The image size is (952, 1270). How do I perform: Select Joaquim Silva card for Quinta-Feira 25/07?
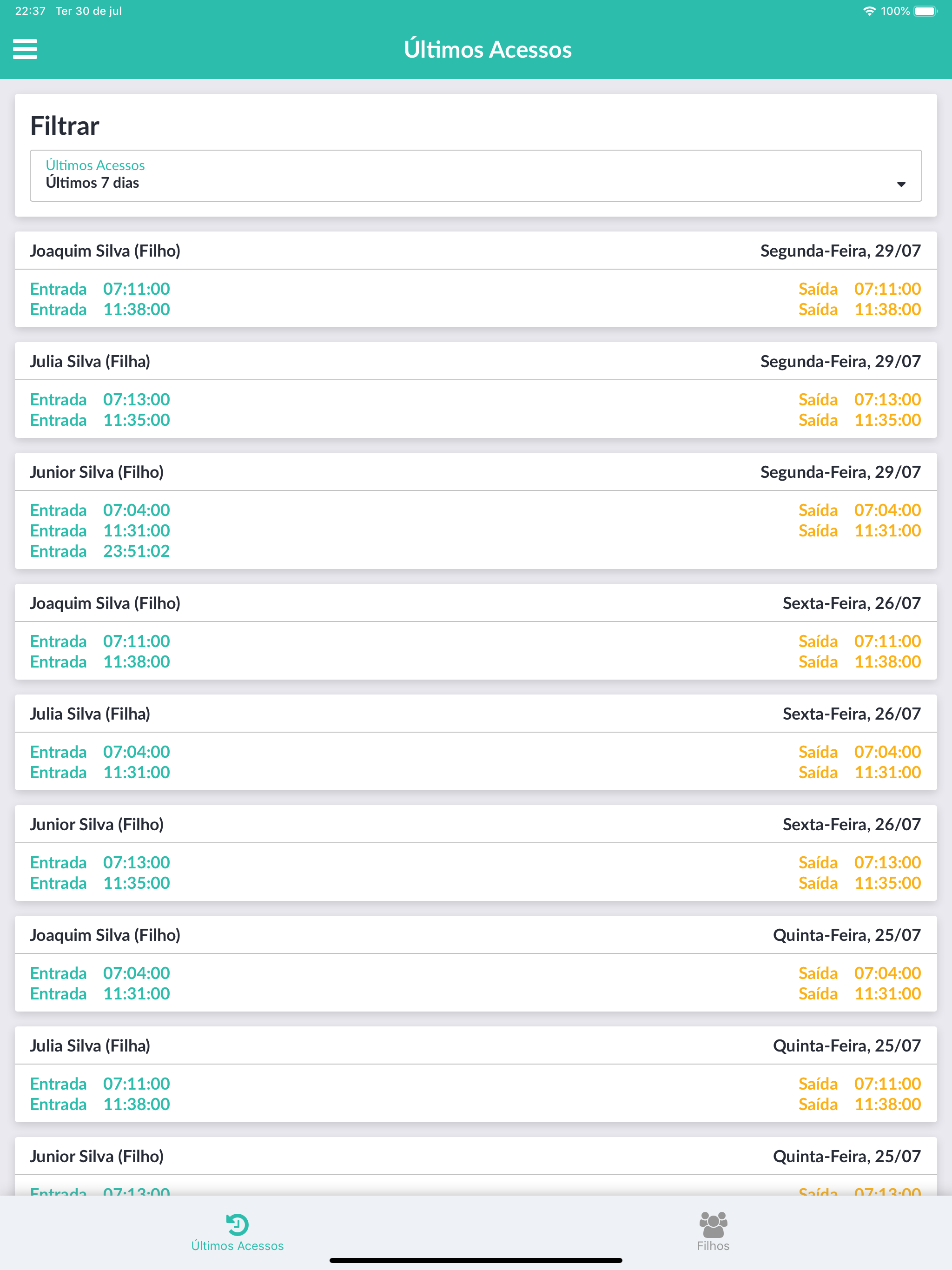point(476,964)
